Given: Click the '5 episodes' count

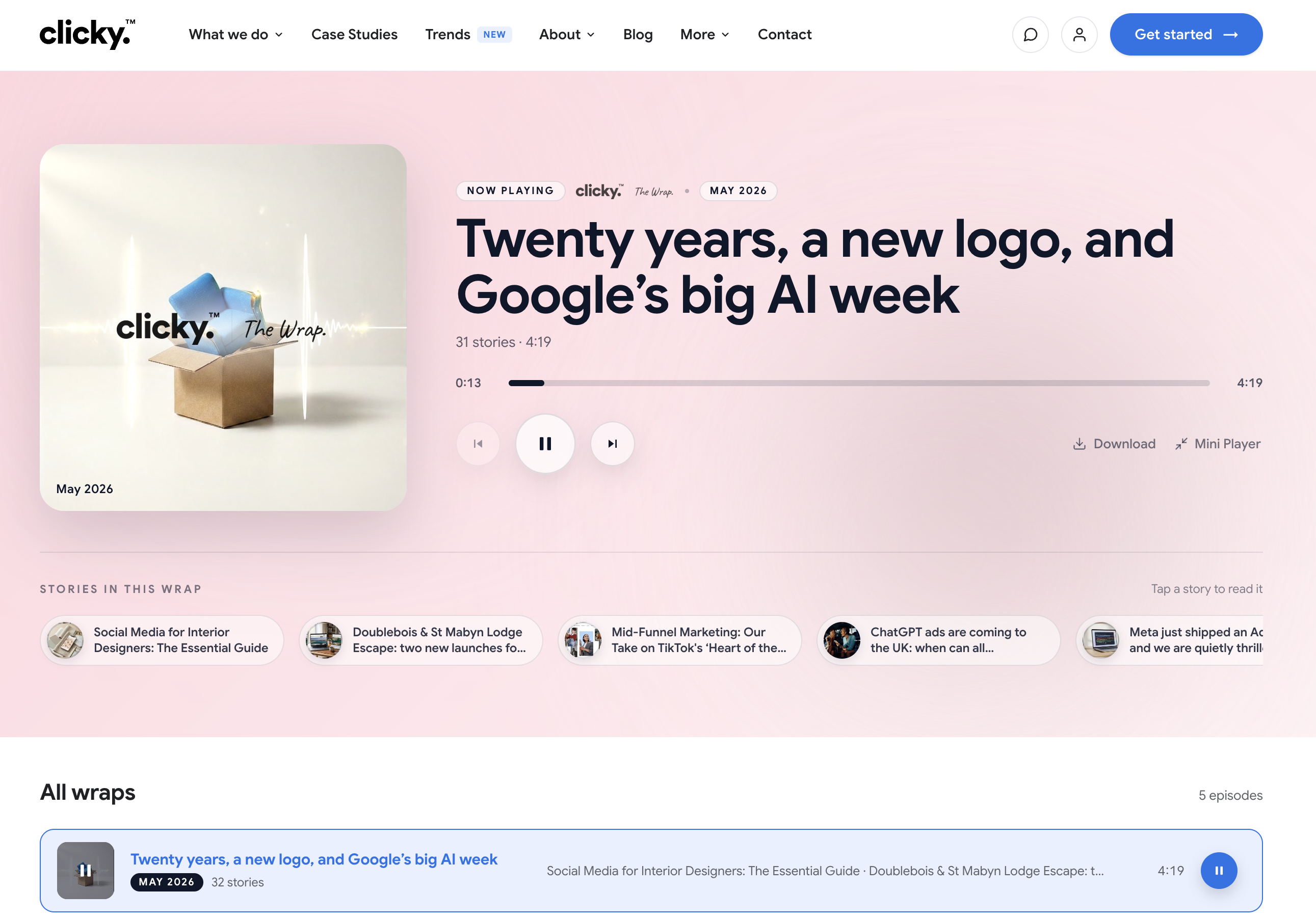Looking at the screenshot, I should (1230, 795).
